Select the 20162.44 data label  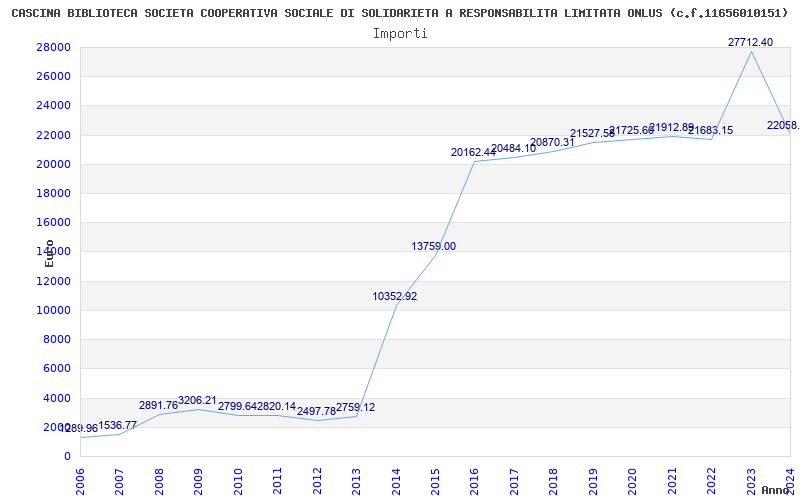tap(473, 152)
